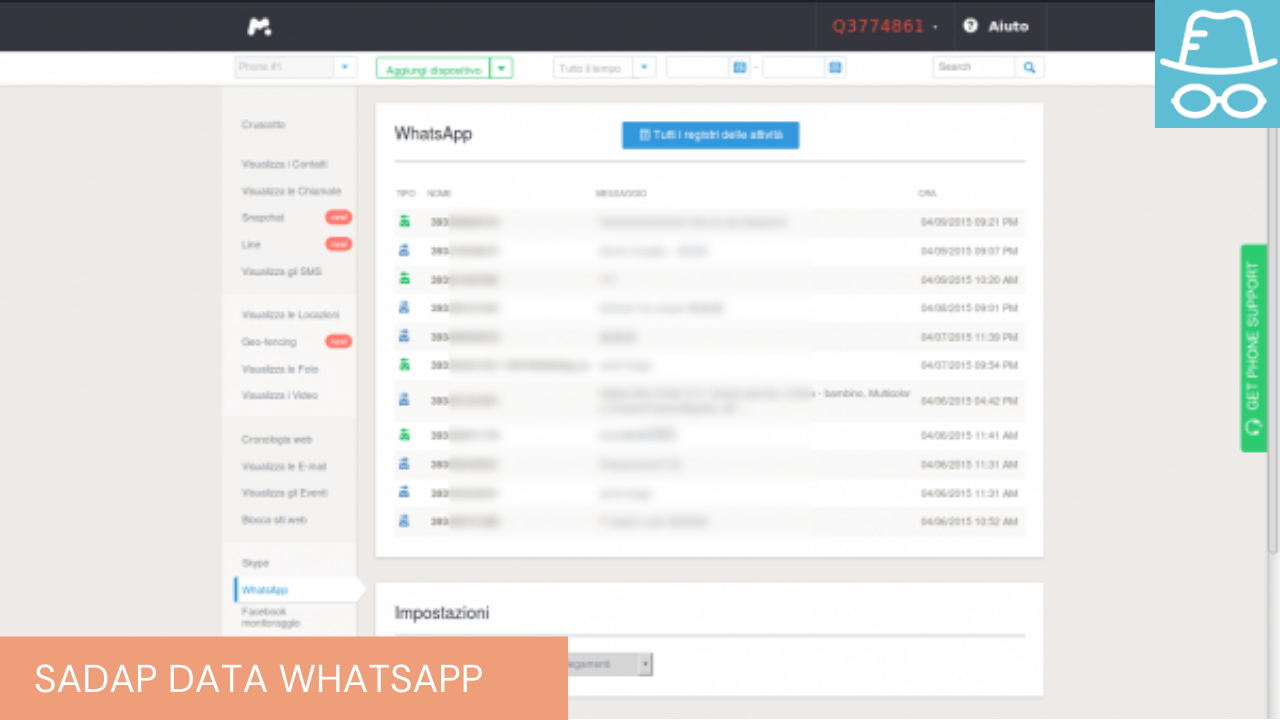Click the message type icon for 04/06/2015 11:41 AM

(404, 435)
